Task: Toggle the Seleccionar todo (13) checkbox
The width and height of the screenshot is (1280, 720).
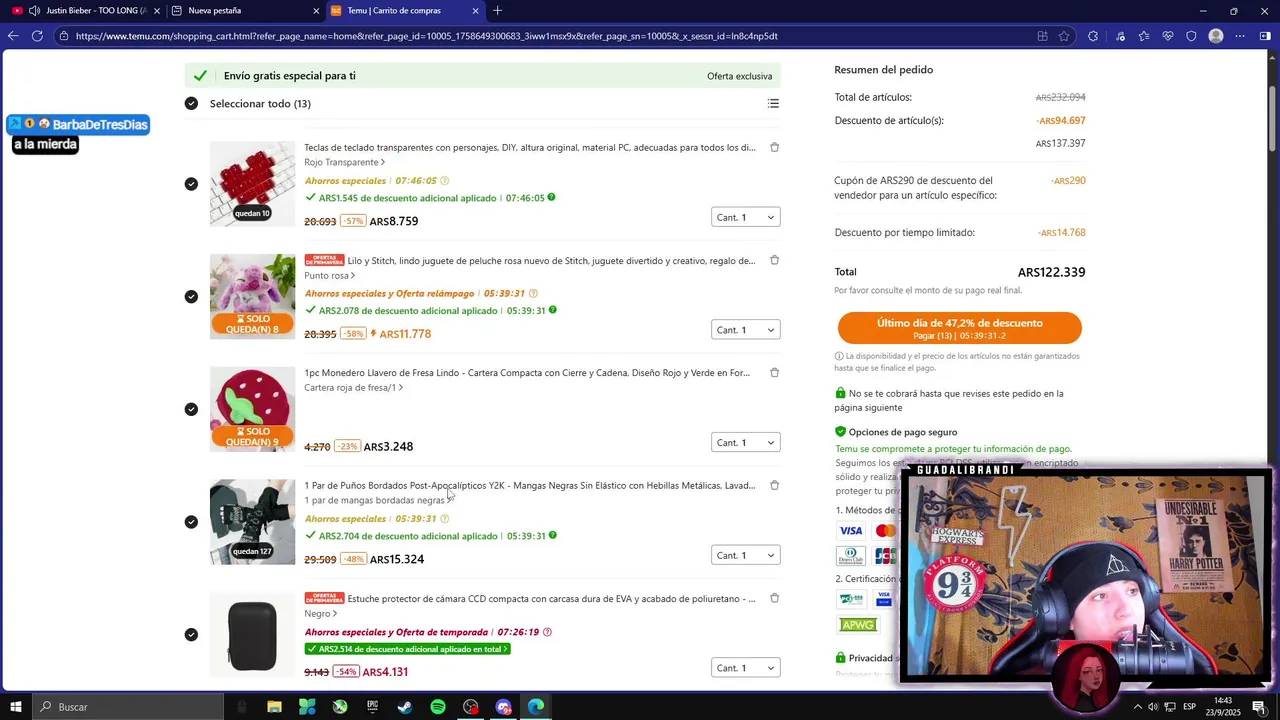Action: pyautogui.click(x=191, y=103)
